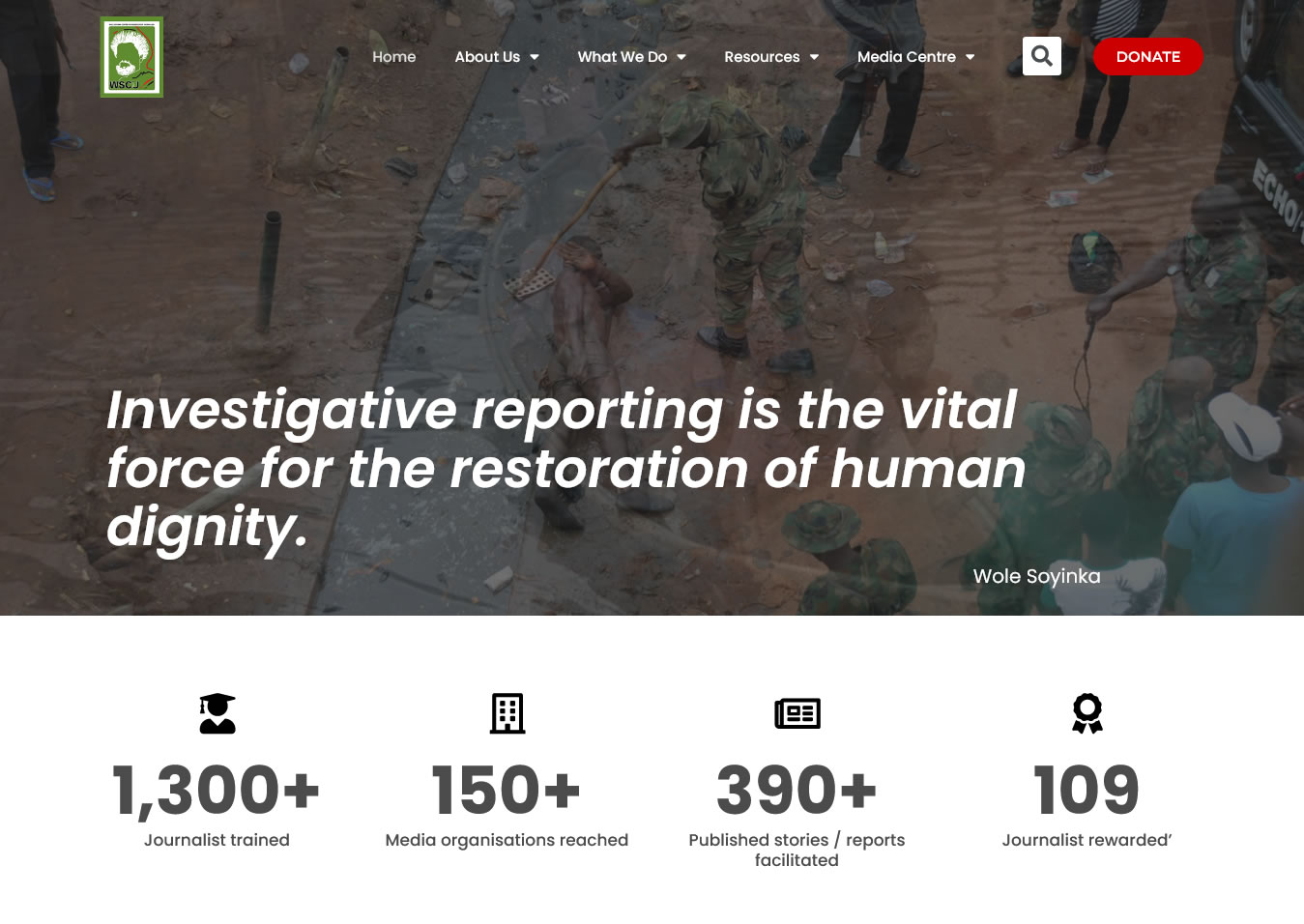Image resolution: width=1304 pixels, height=924 pixels.
Task: Click the 1,300+ journalist trained counter
Action: [217, 790]
